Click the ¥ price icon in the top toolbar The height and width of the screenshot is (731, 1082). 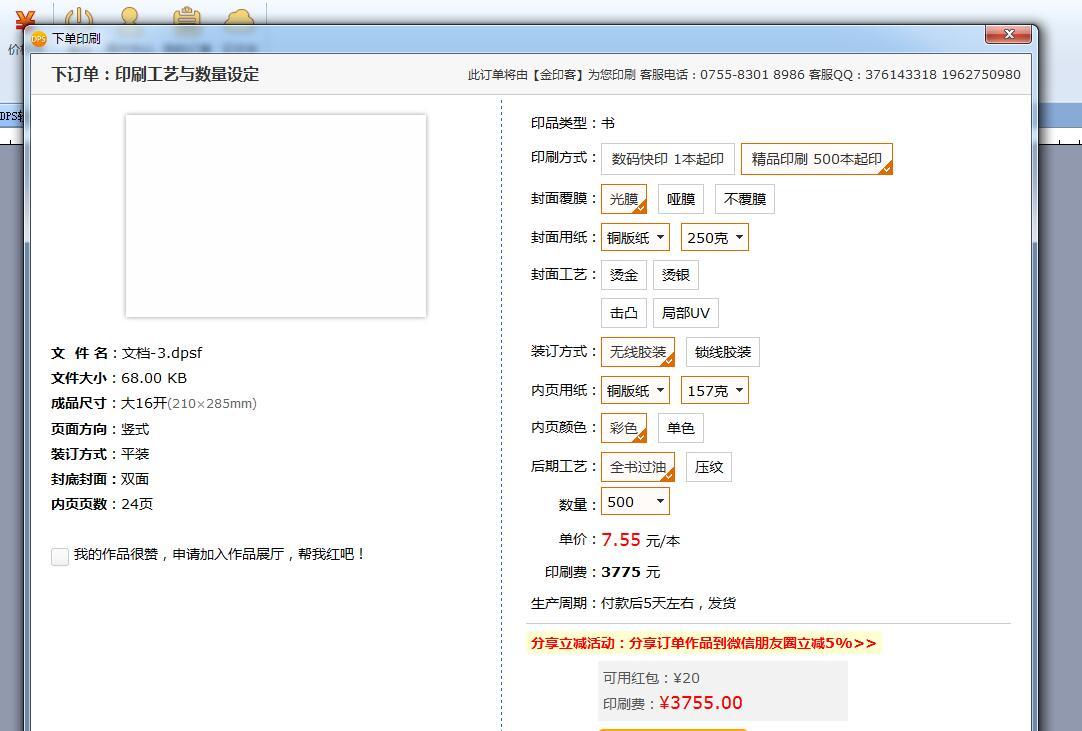24,18
